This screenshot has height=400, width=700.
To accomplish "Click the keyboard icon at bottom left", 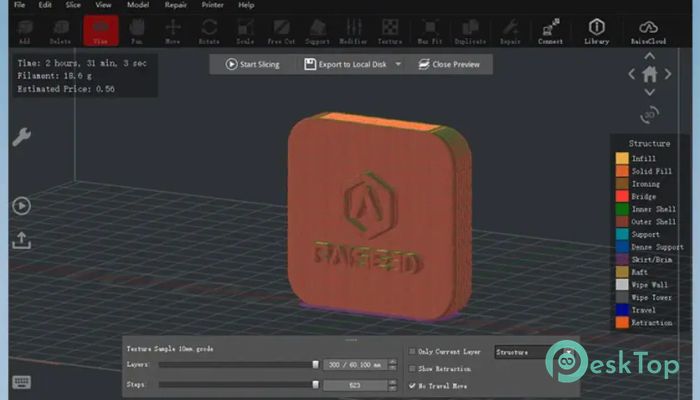I will [21, 382].
